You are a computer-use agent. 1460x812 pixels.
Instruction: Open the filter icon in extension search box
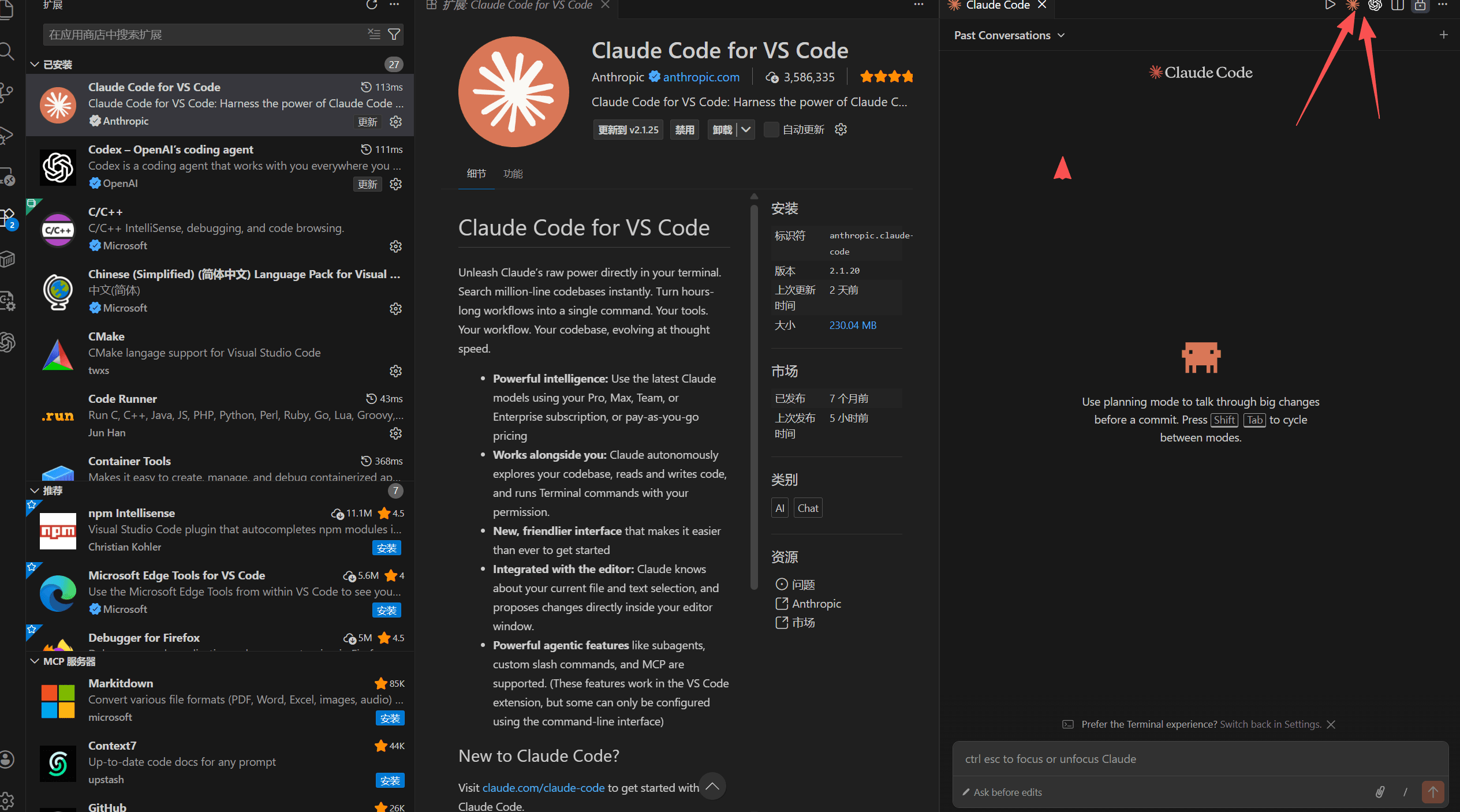[x=395, y=34]
